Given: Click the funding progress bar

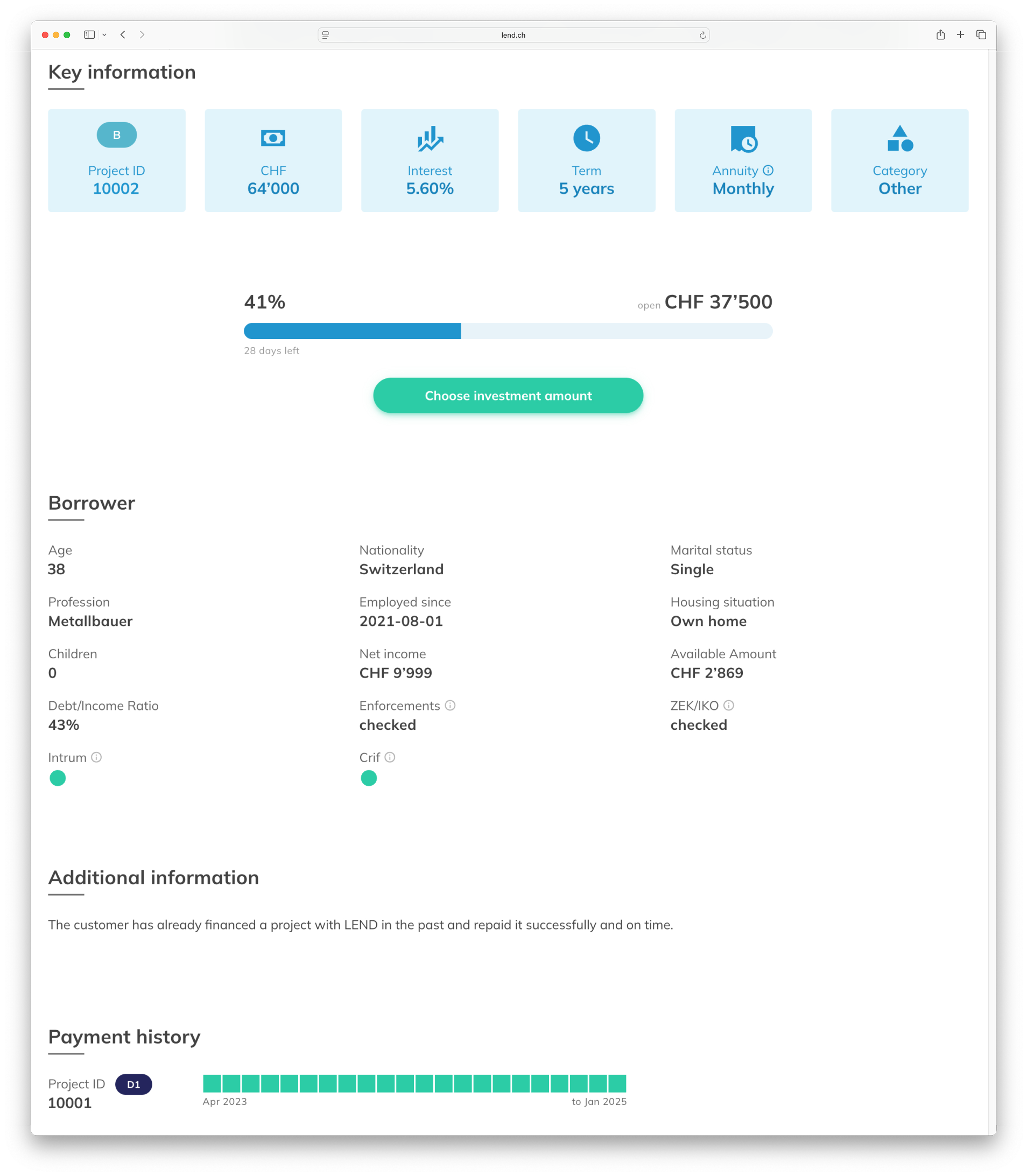Looking at the screenshot, I should point(508,330).
